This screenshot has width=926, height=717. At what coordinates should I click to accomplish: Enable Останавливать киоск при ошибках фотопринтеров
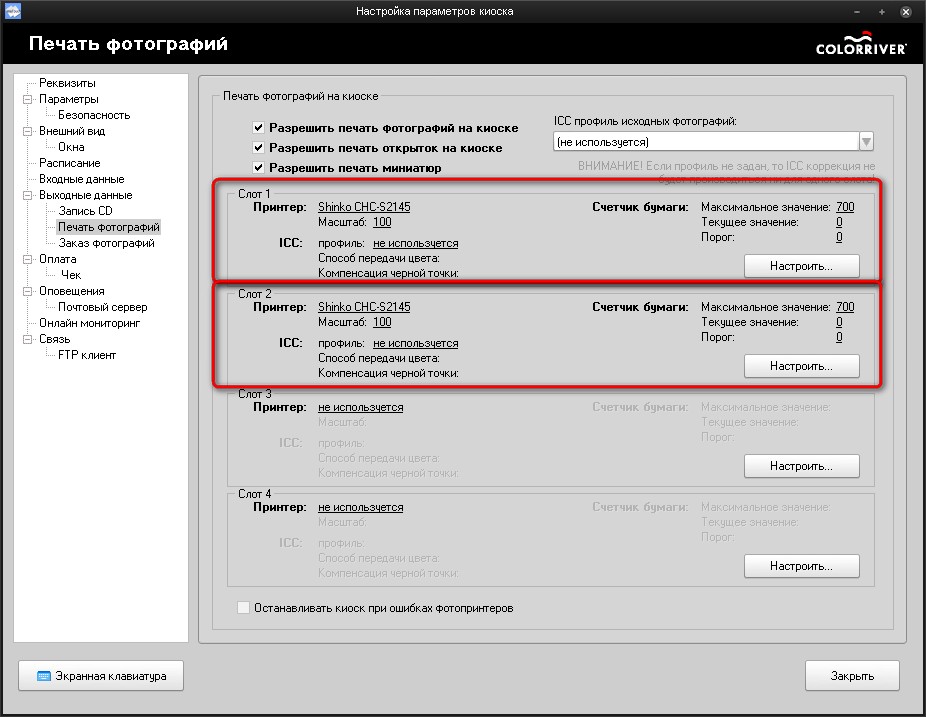[x=244, y=607]
